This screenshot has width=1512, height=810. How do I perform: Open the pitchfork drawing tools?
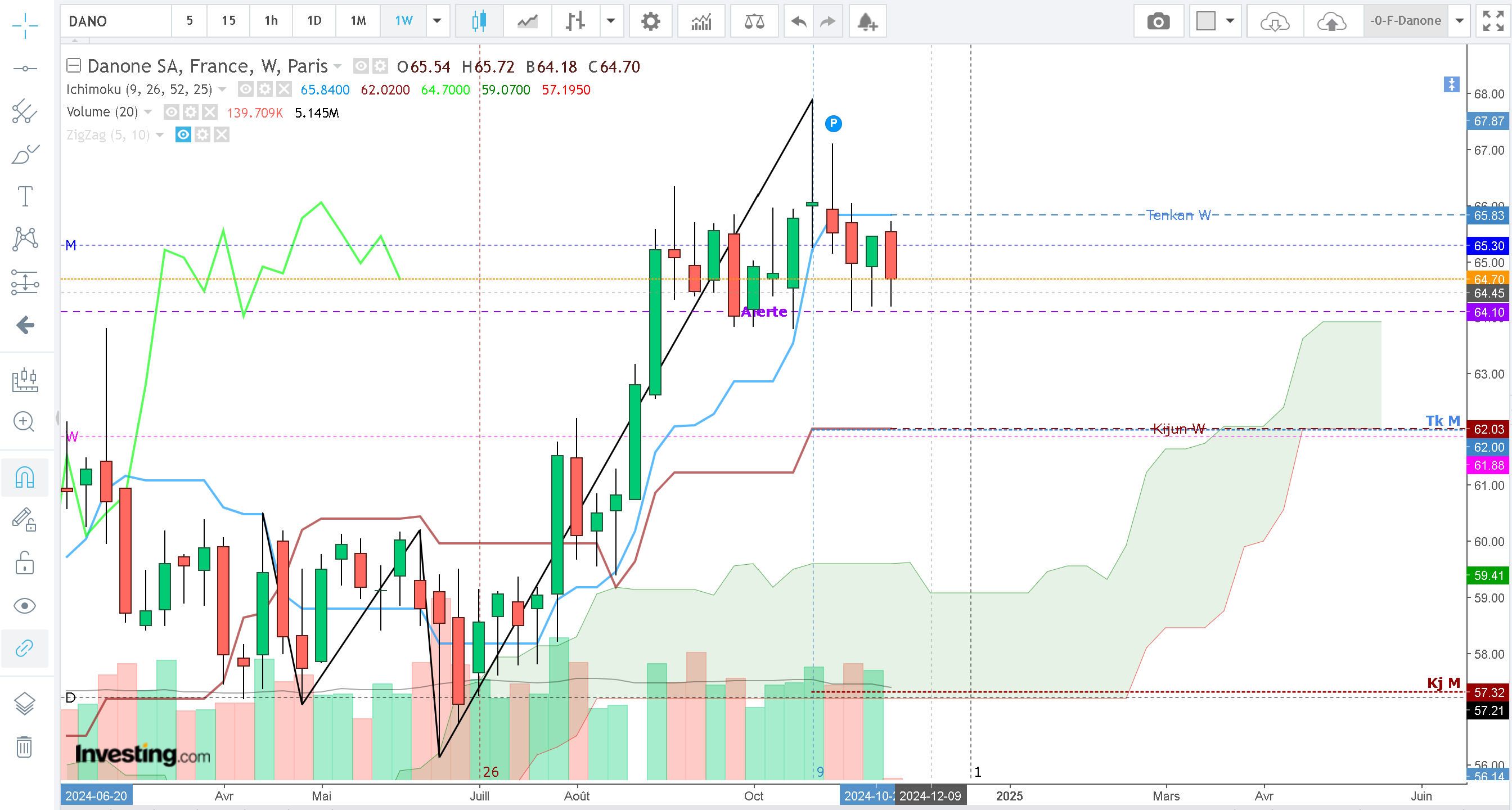click(x=25, y=111)
